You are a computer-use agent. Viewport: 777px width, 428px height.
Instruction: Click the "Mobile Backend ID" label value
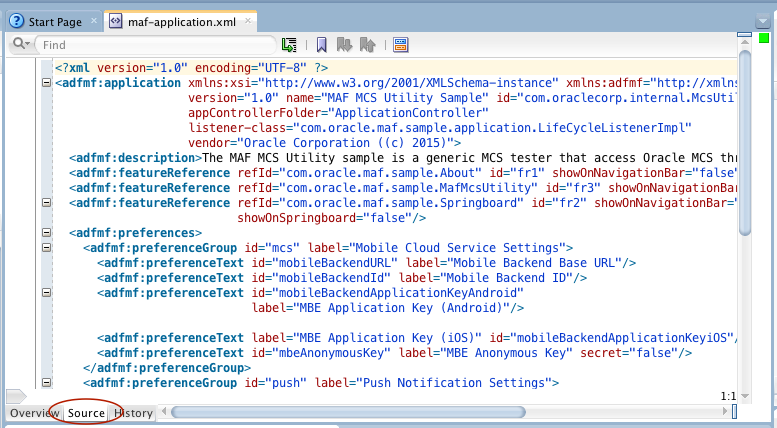pyautogui.click(x=506, y=278)
